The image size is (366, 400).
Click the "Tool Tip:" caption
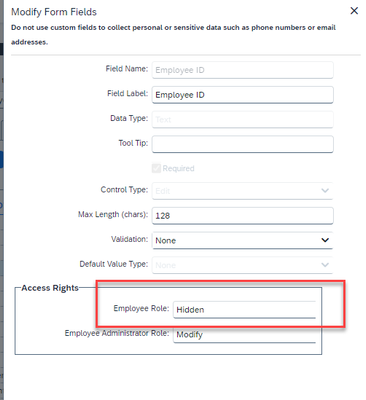[133, 143]
